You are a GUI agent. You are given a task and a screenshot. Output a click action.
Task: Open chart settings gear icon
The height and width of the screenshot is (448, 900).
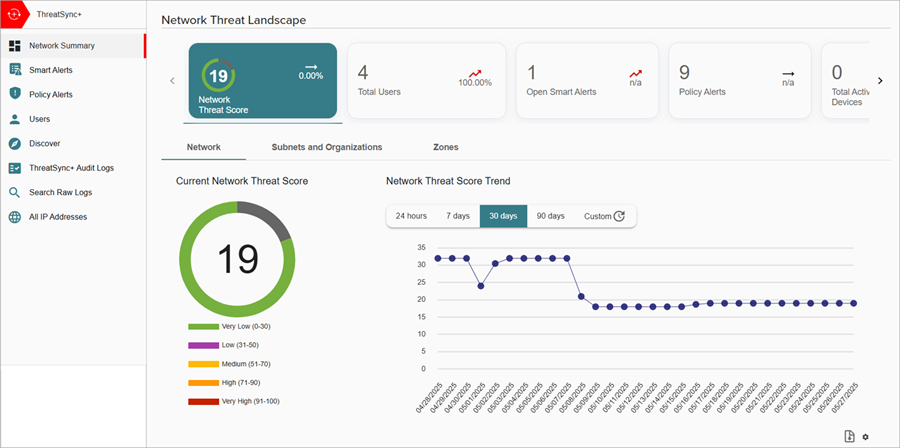click(x=866, y=437)
